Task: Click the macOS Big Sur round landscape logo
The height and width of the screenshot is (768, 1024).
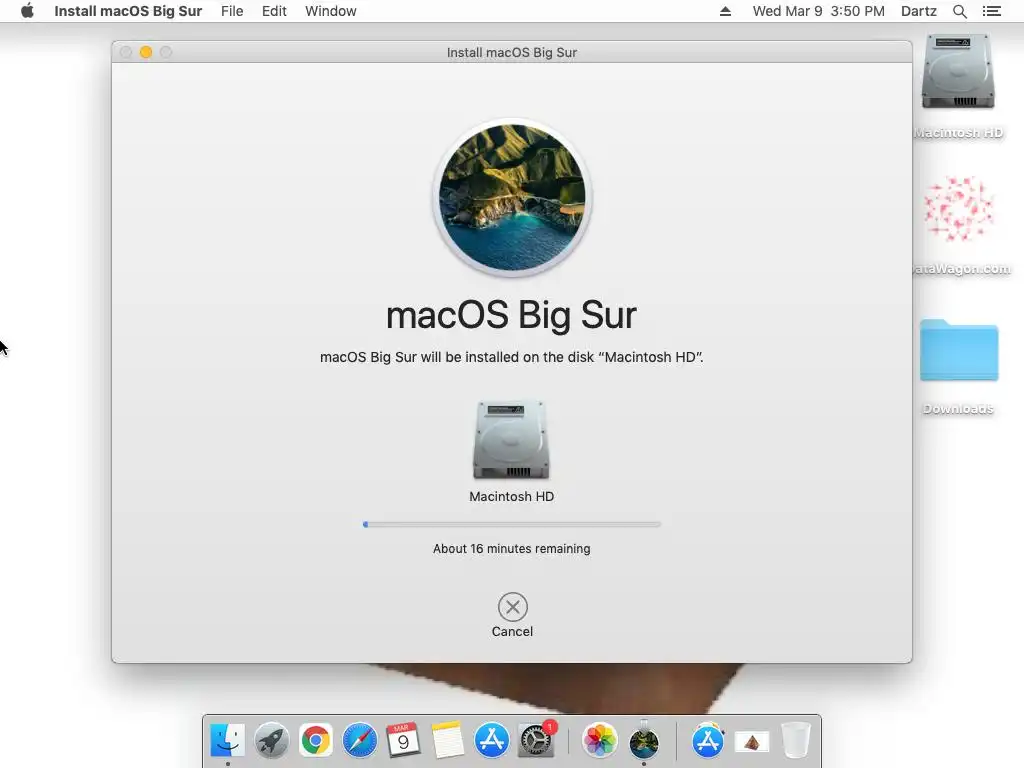Action: pos(513,197)
